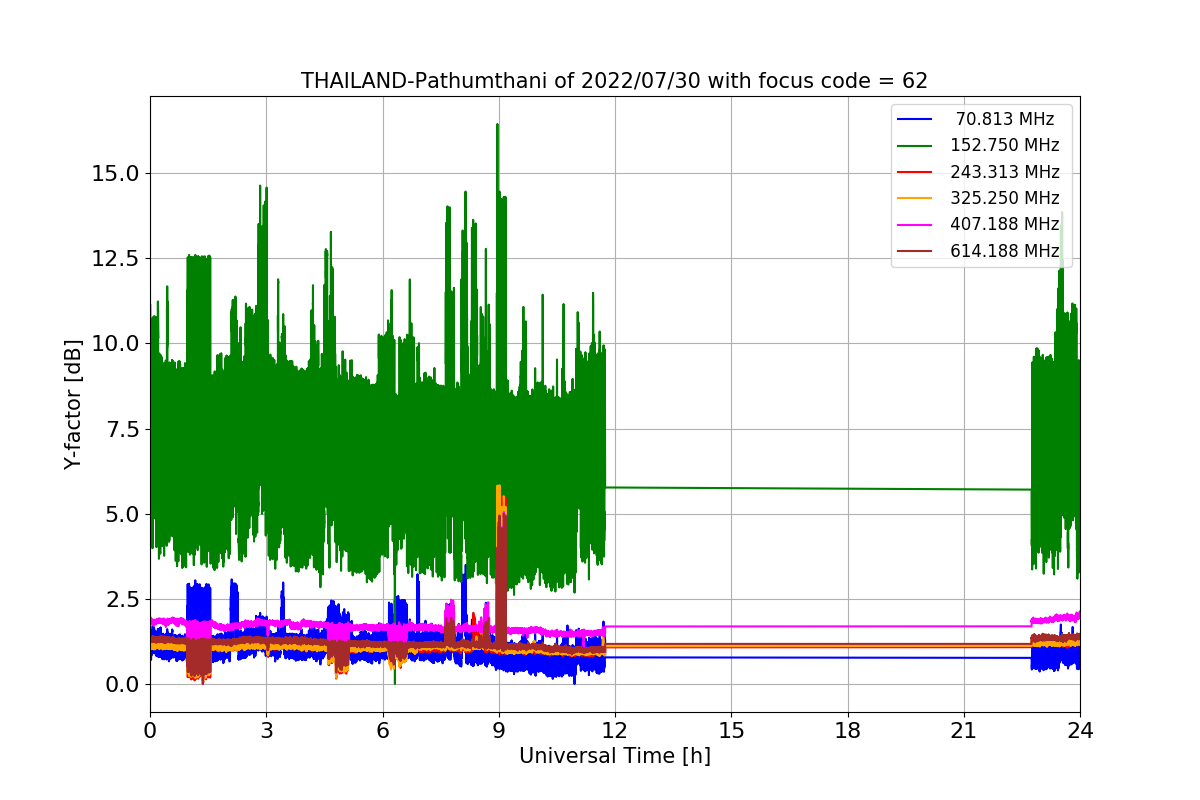The image size is (1200, 800).
Task: Click the 21 x-axis tick label
Action: coord(964,731)
